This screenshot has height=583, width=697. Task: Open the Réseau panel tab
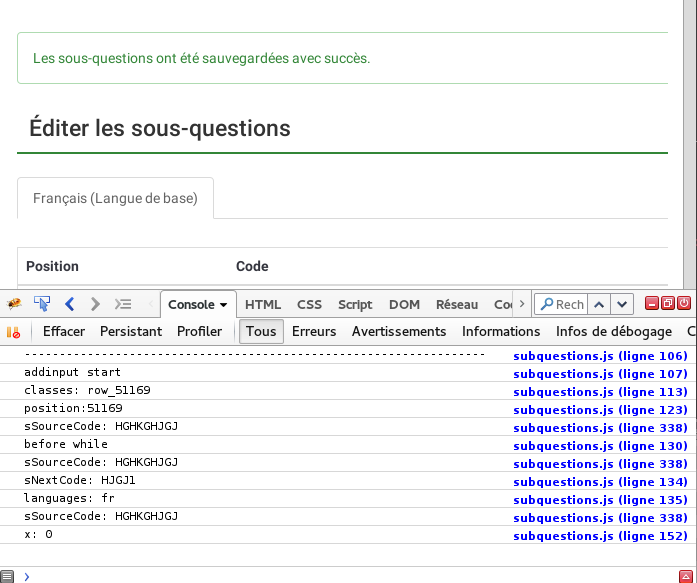pos(457,304)
